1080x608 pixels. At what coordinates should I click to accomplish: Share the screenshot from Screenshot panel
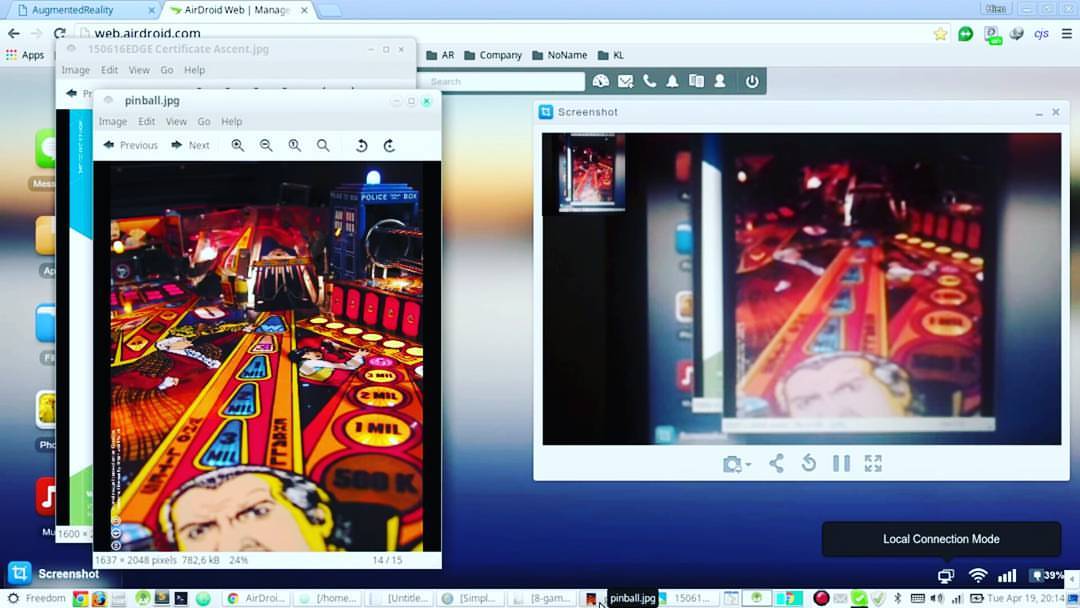coord(776,463)
